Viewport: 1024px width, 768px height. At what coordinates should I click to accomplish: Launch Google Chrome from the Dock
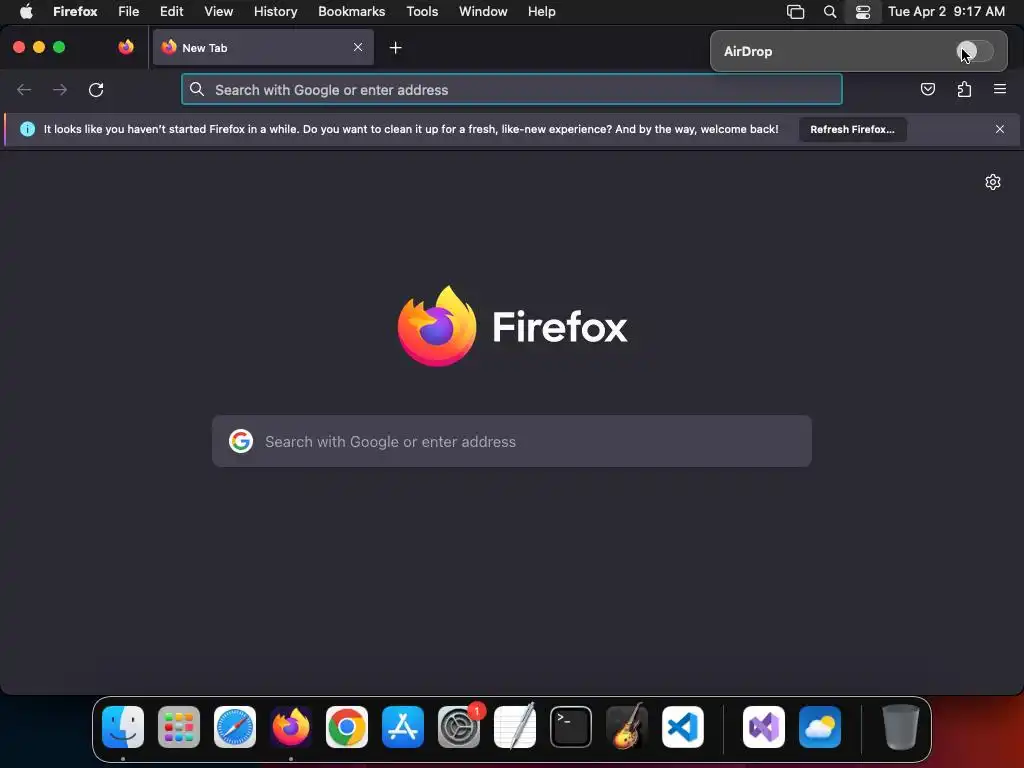tap(347, 727)
